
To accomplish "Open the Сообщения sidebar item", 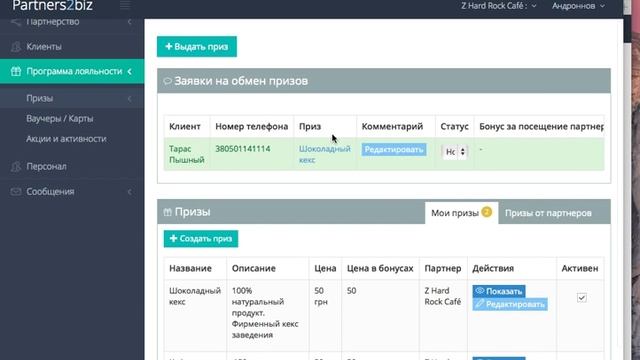I will point(72,191).
